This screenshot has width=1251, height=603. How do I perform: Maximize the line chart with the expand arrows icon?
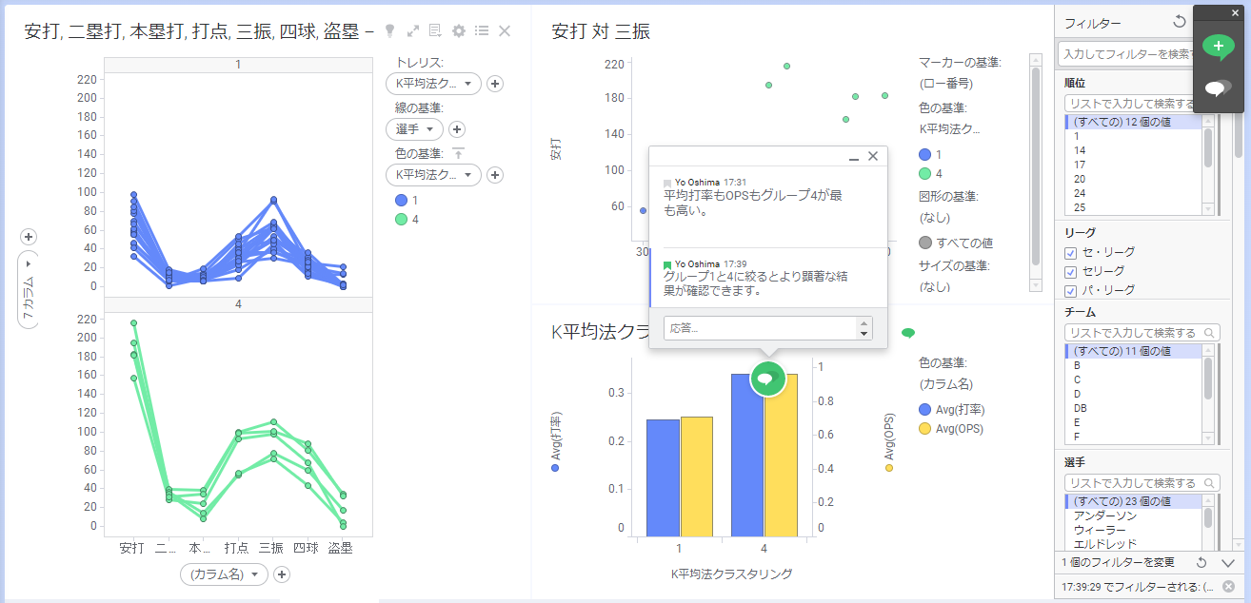click(412, 31)
